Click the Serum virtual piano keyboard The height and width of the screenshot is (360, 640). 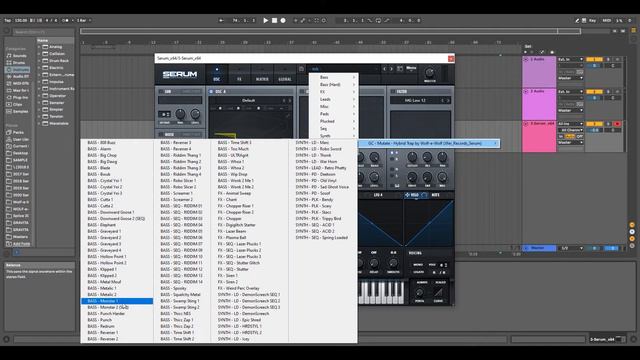coord(381,293)
